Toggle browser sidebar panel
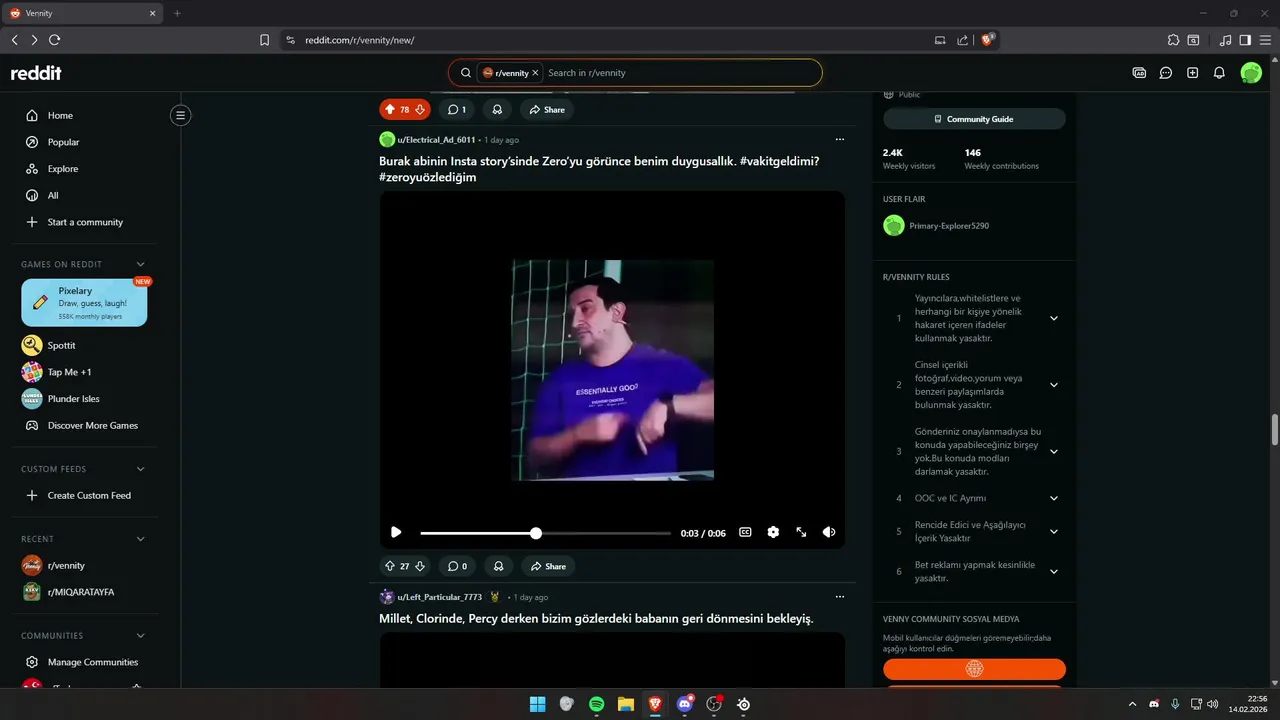The width and height of the screenshot is (1280, 720). click(1245, 40)
